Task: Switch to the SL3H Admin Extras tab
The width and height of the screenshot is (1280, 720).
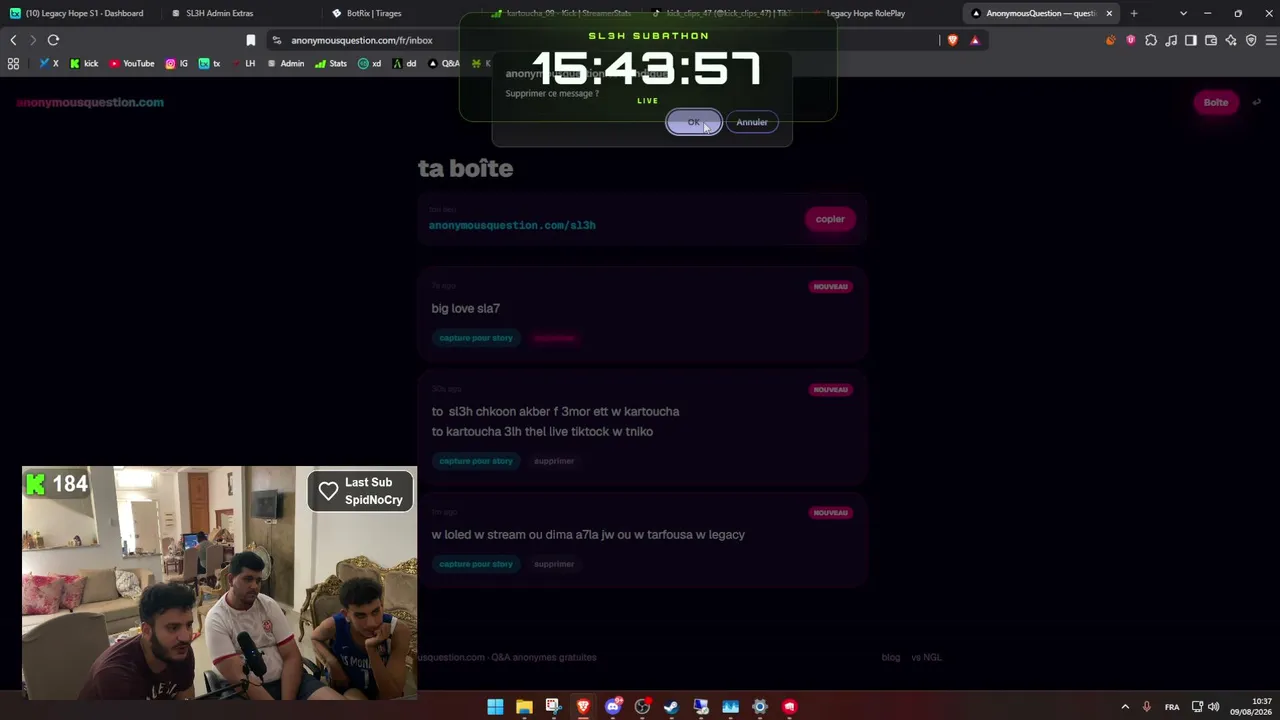Action: coord(240,13)
